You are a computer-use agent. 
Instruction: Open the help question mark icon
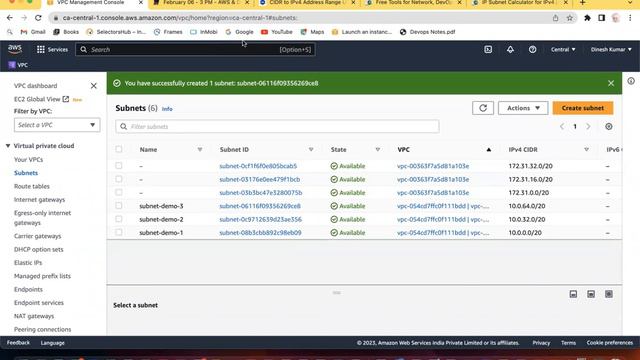(532, 49)
